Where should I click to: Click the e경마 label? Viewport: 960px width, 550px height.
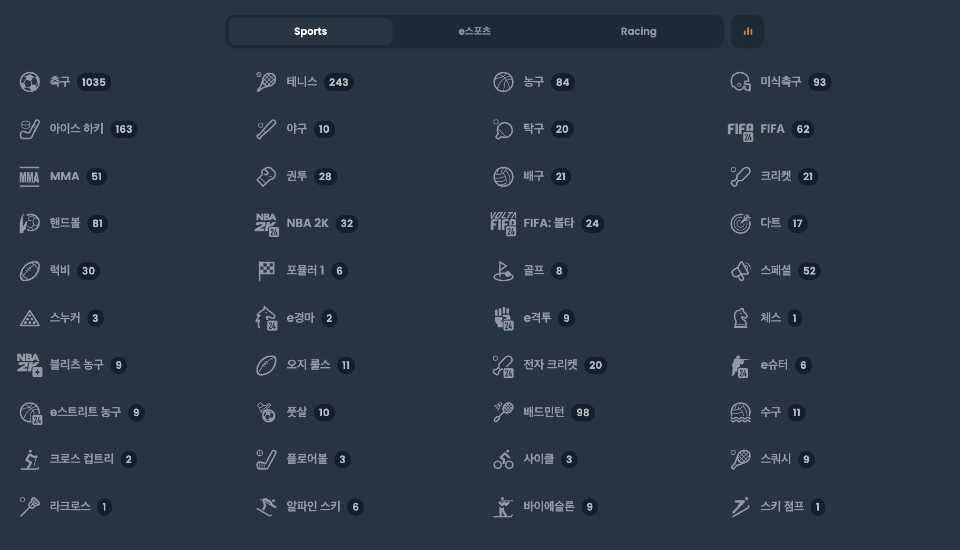(x=300, y=318)
